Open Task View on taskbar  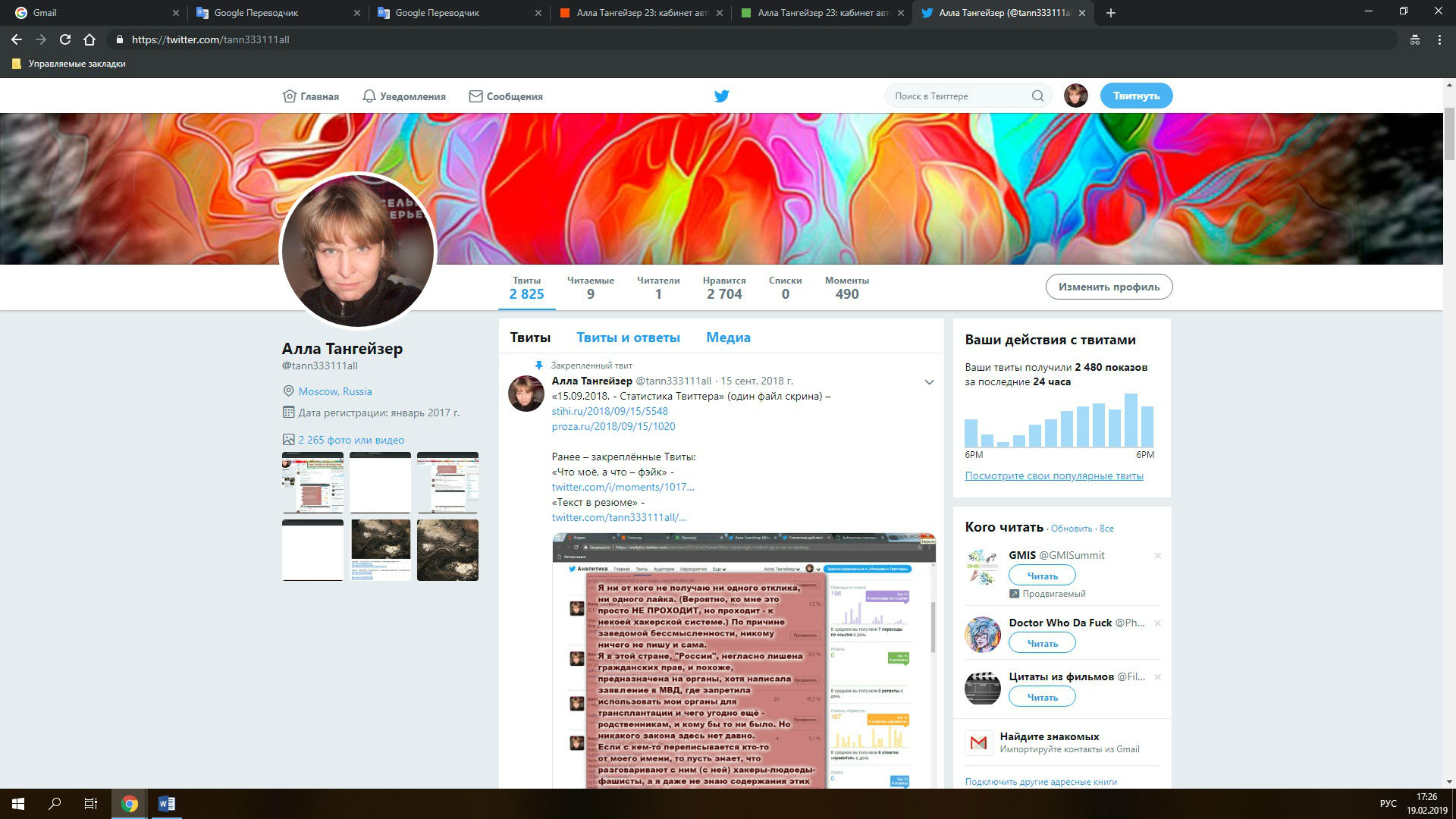91,804
